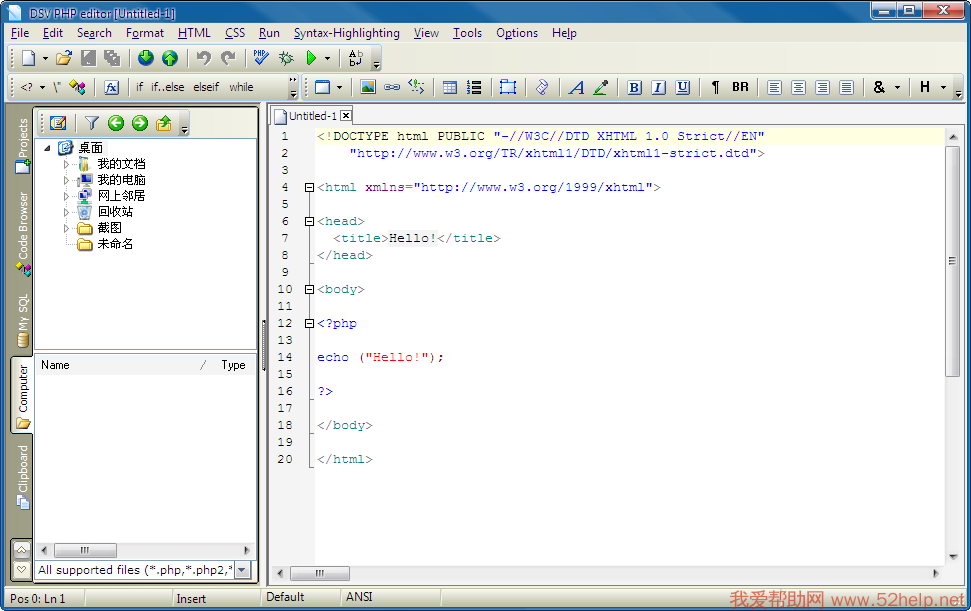Expand the 我的电脑 tree node
Image resolution: width=971 pixels, height=611 pixels.
tap(67, 180)
